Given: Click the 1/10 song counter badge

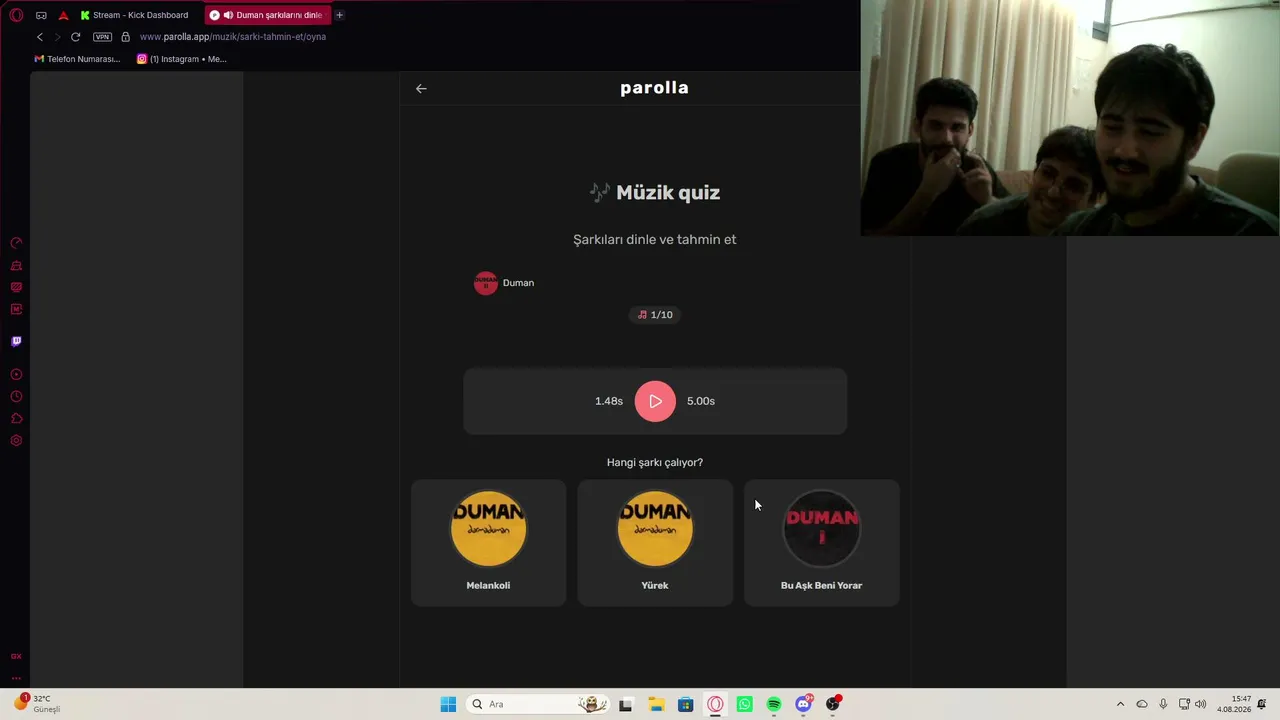Looking at the screenshot, I should [x=655, y=315].
